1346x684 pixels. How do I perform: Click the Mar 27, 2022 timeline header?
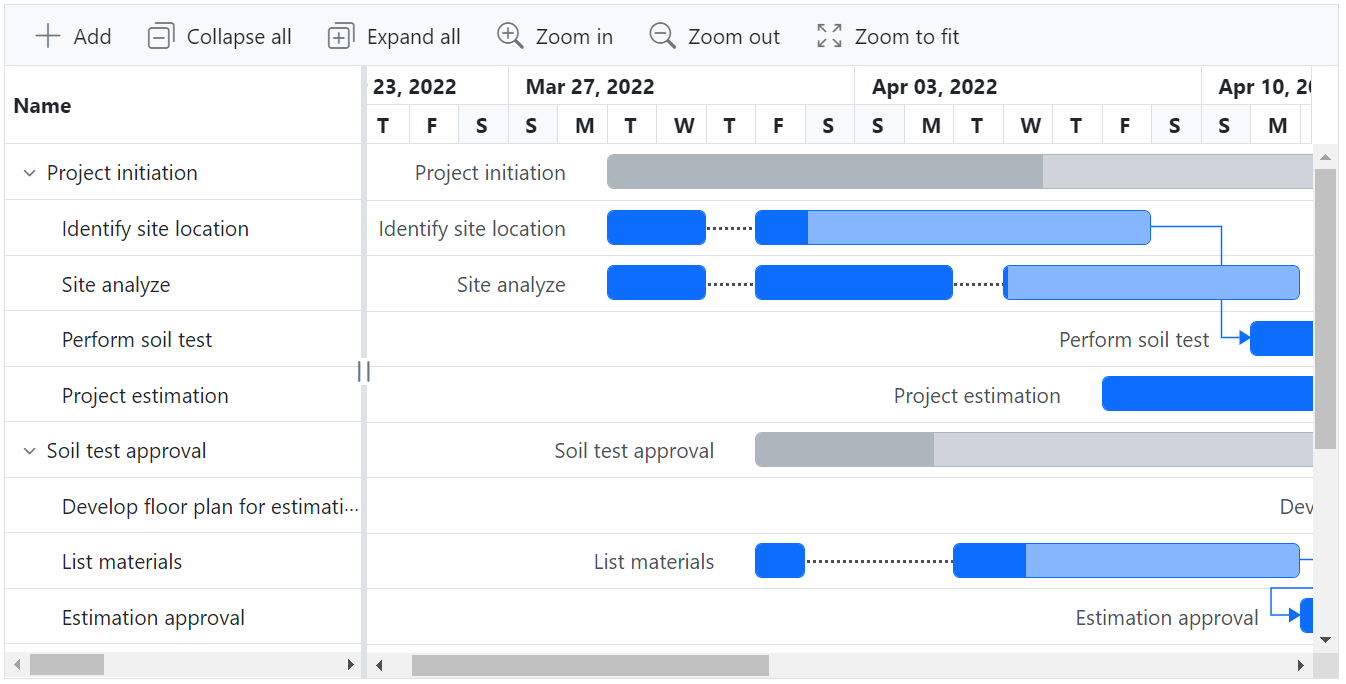tap(590, 86)
